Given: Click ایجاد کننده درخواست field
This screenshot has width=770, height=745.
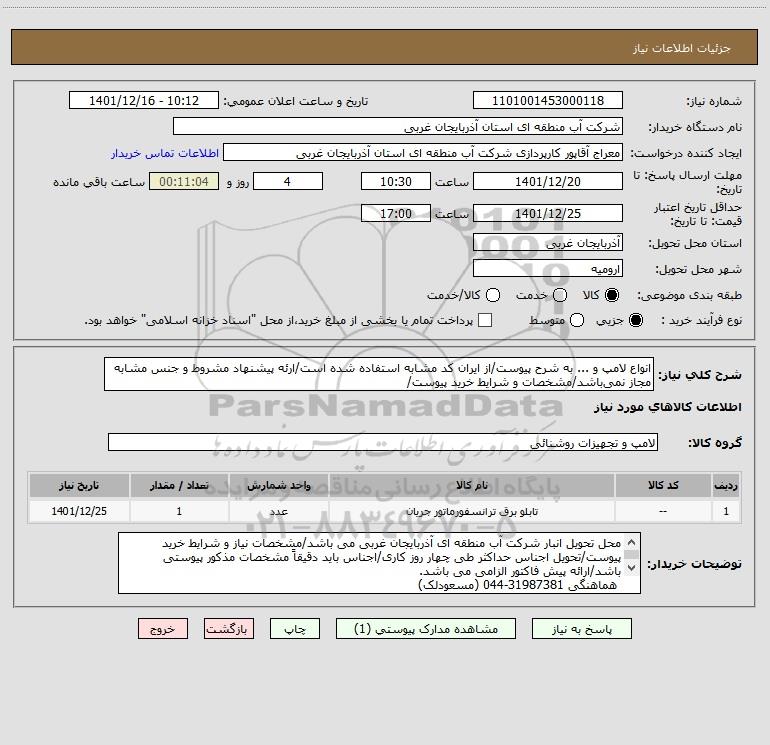Looking at the screenshot, I should pyautogui.click(x=423, y=153).
